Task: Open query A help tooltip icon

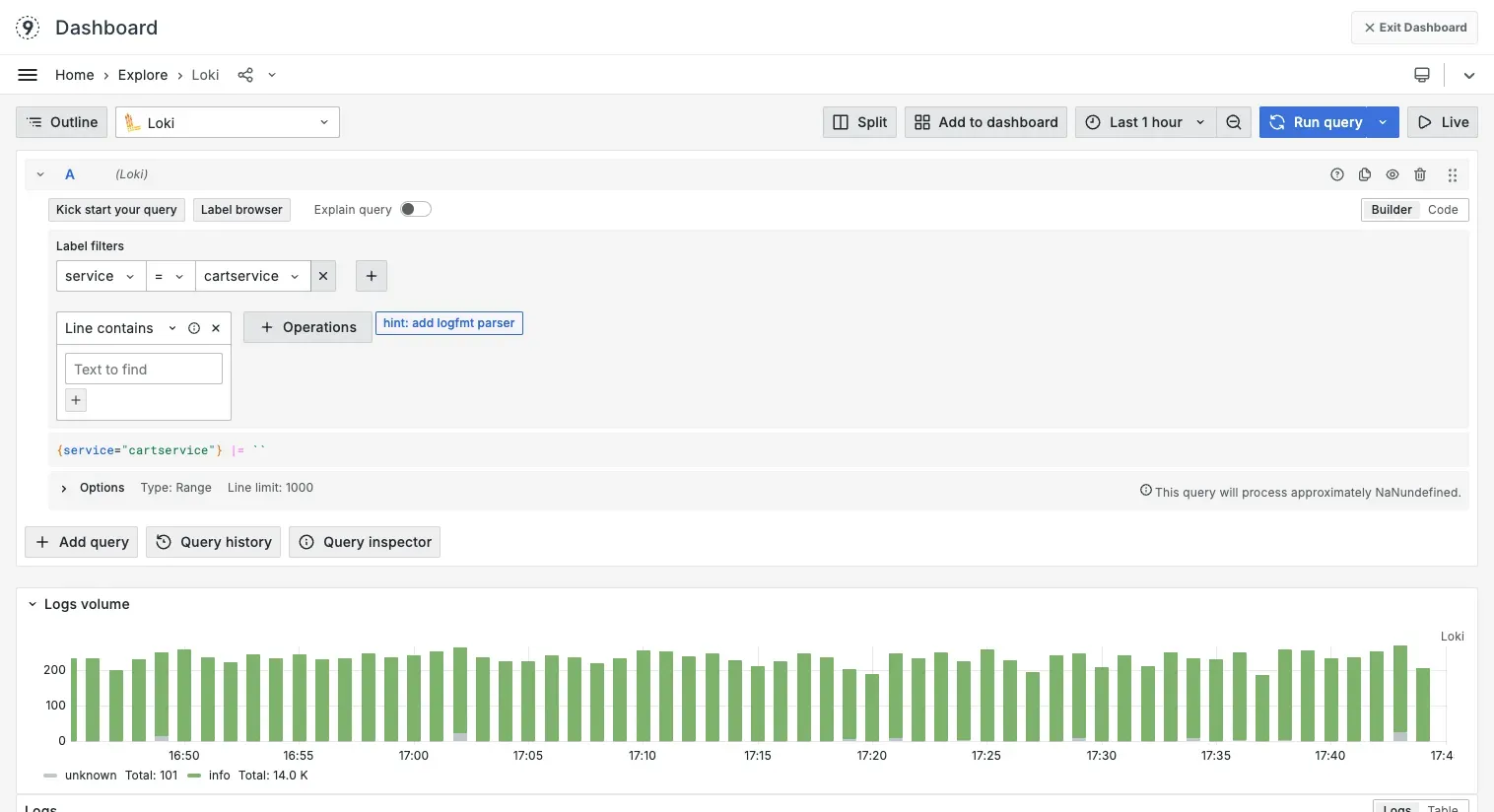Action: tap(1336, 174)
